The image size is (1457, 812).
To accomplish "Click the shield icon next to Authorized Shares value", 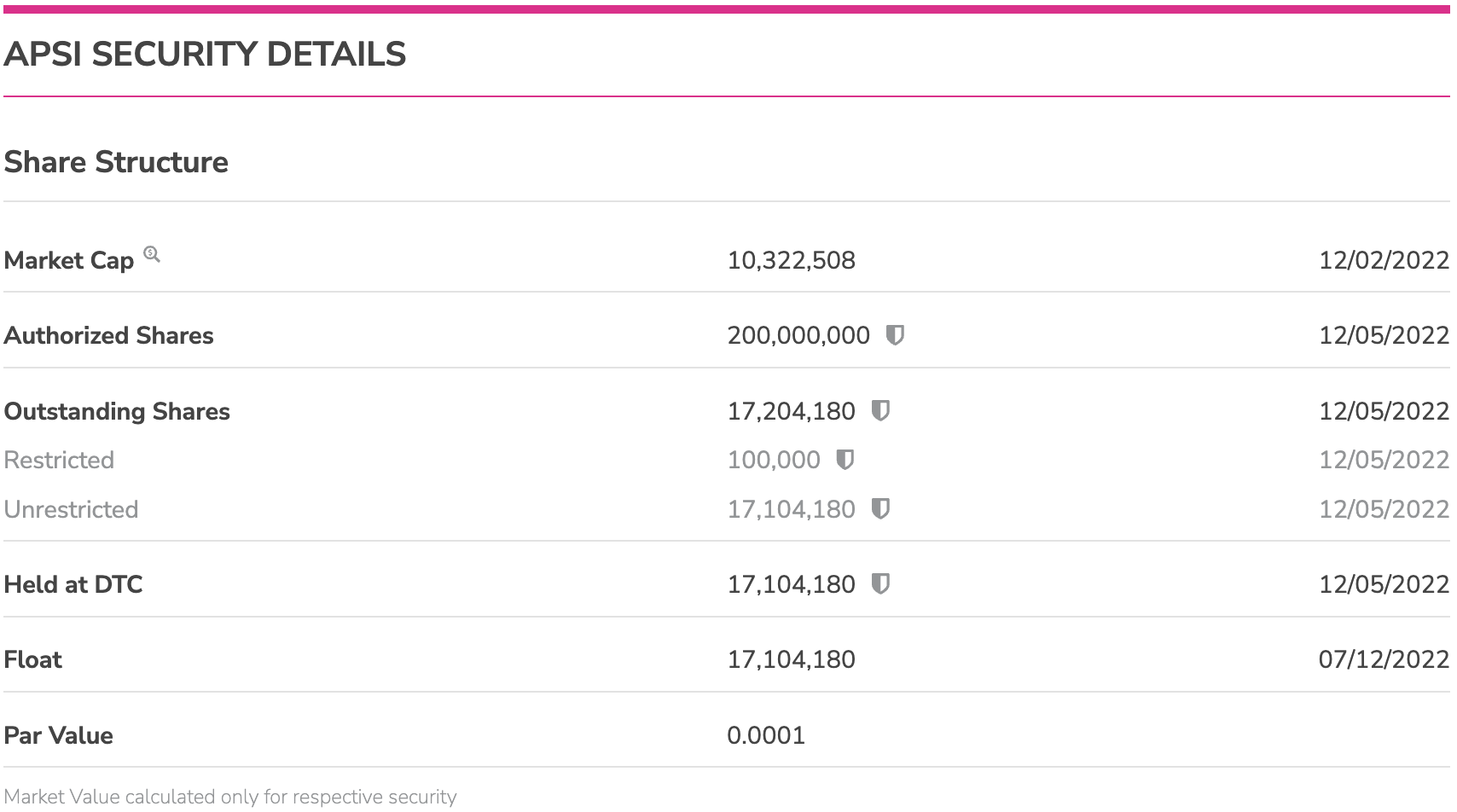I will (895, 335).
